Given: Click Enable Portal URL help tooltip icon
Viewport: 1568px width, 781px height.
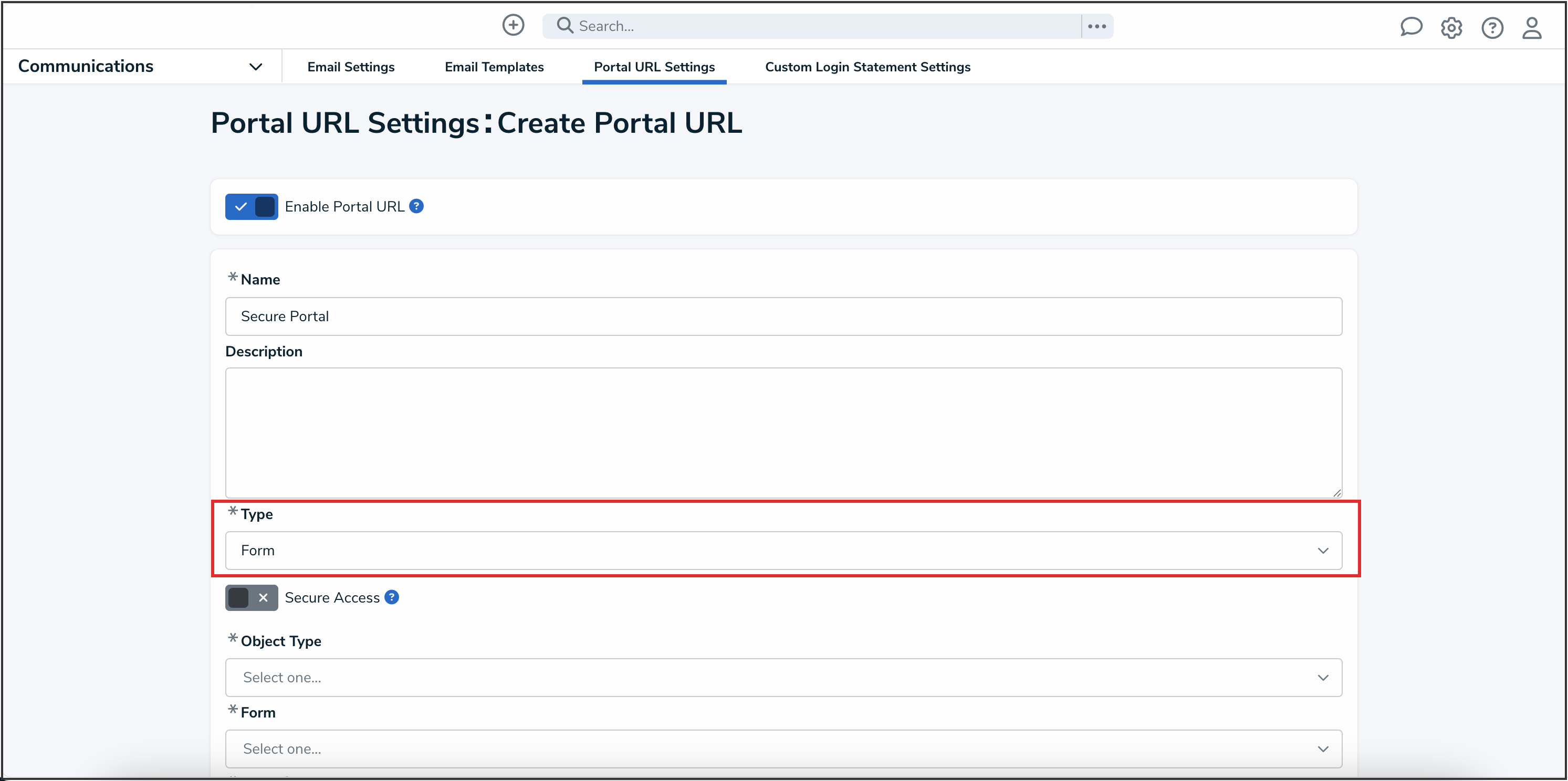Looking at the screenshot, I should coord(416,206).
